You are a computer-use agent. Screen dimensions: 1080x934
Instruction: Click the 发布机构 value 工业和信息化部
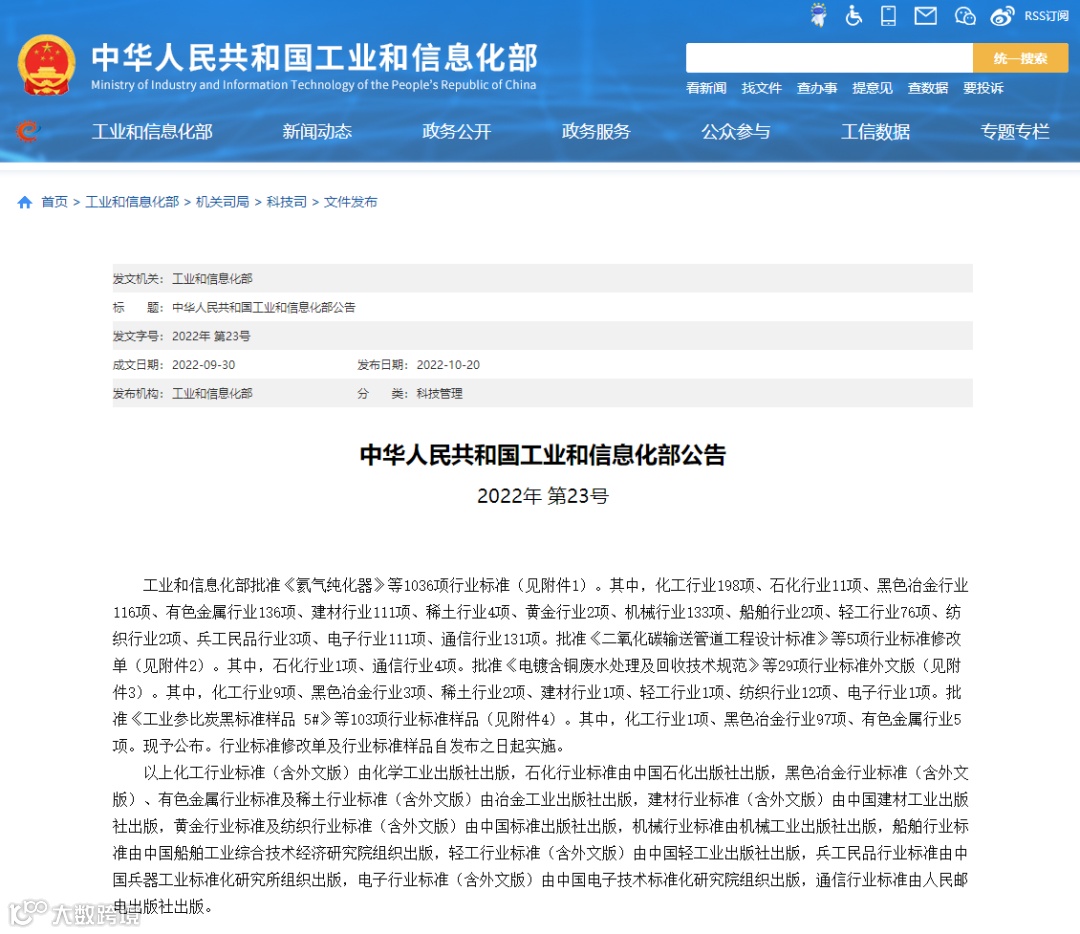(x=212, y=393)
